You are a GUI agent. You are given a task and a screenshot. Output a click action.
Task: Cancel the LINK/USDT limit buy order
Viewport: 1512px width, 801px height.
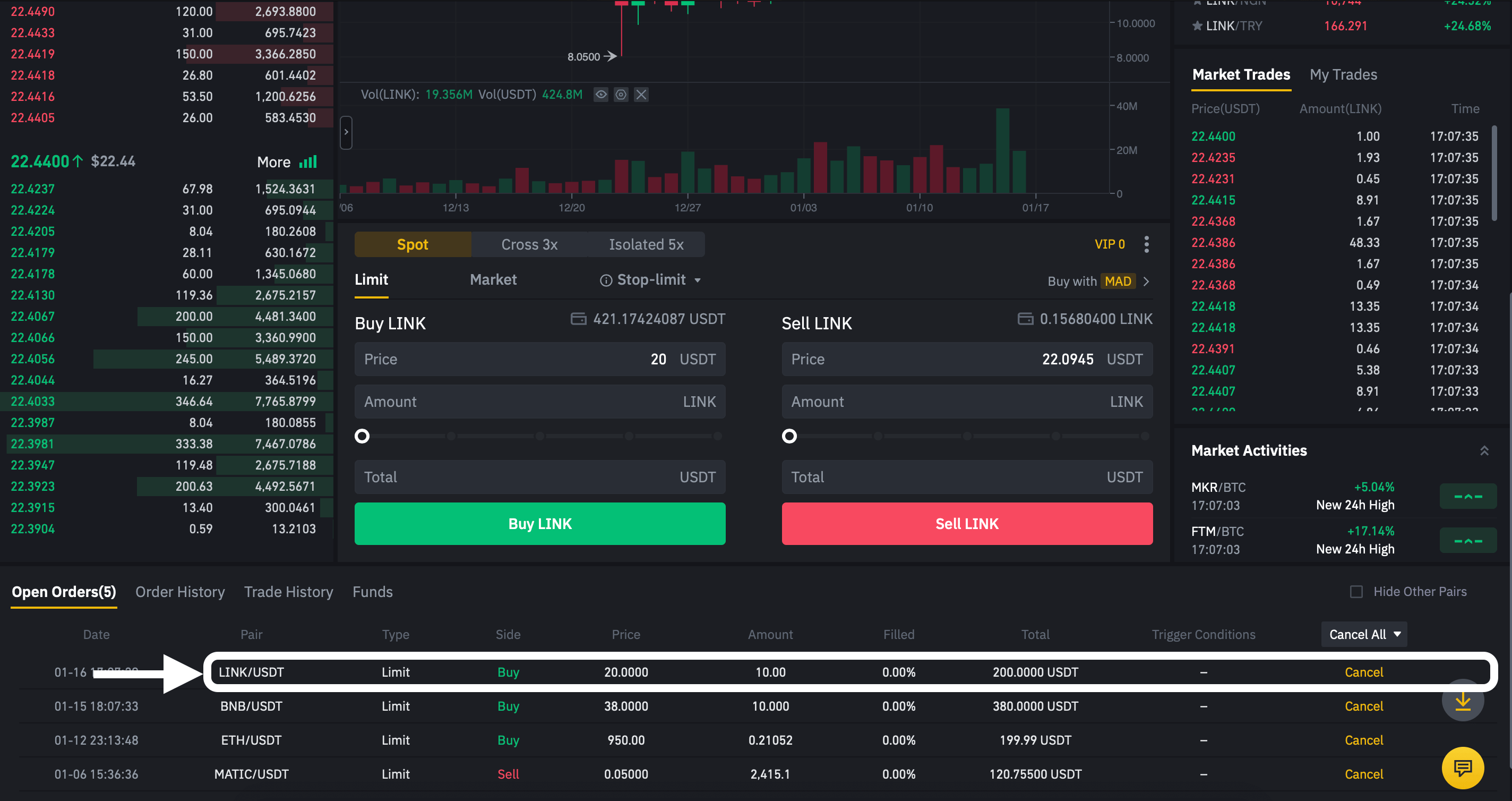point(1363,672)
